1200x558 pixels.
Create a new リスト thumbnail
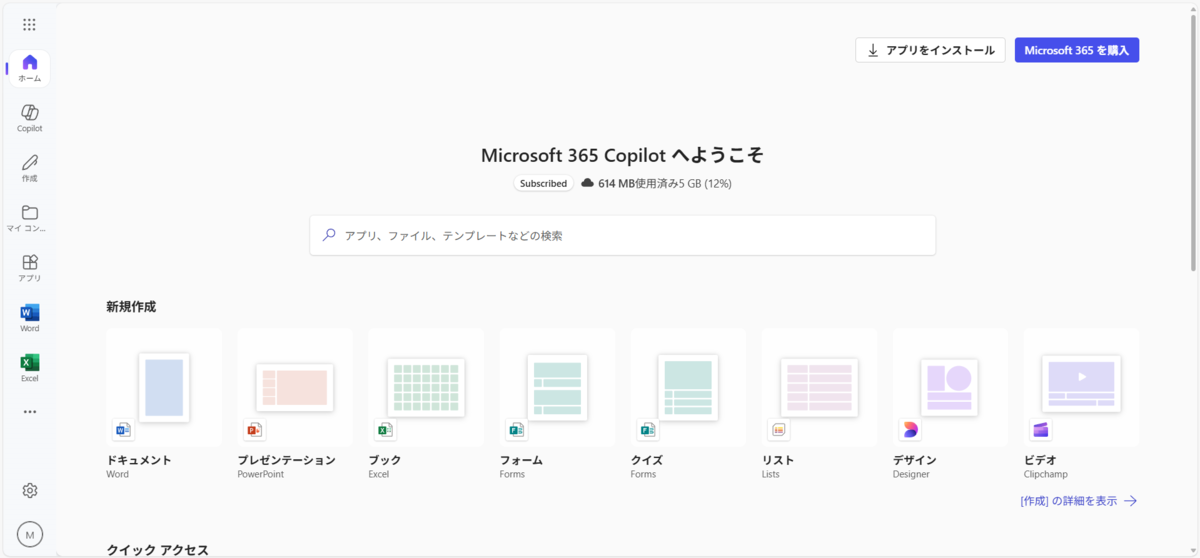pyautogui.click(x=819, y=387)
